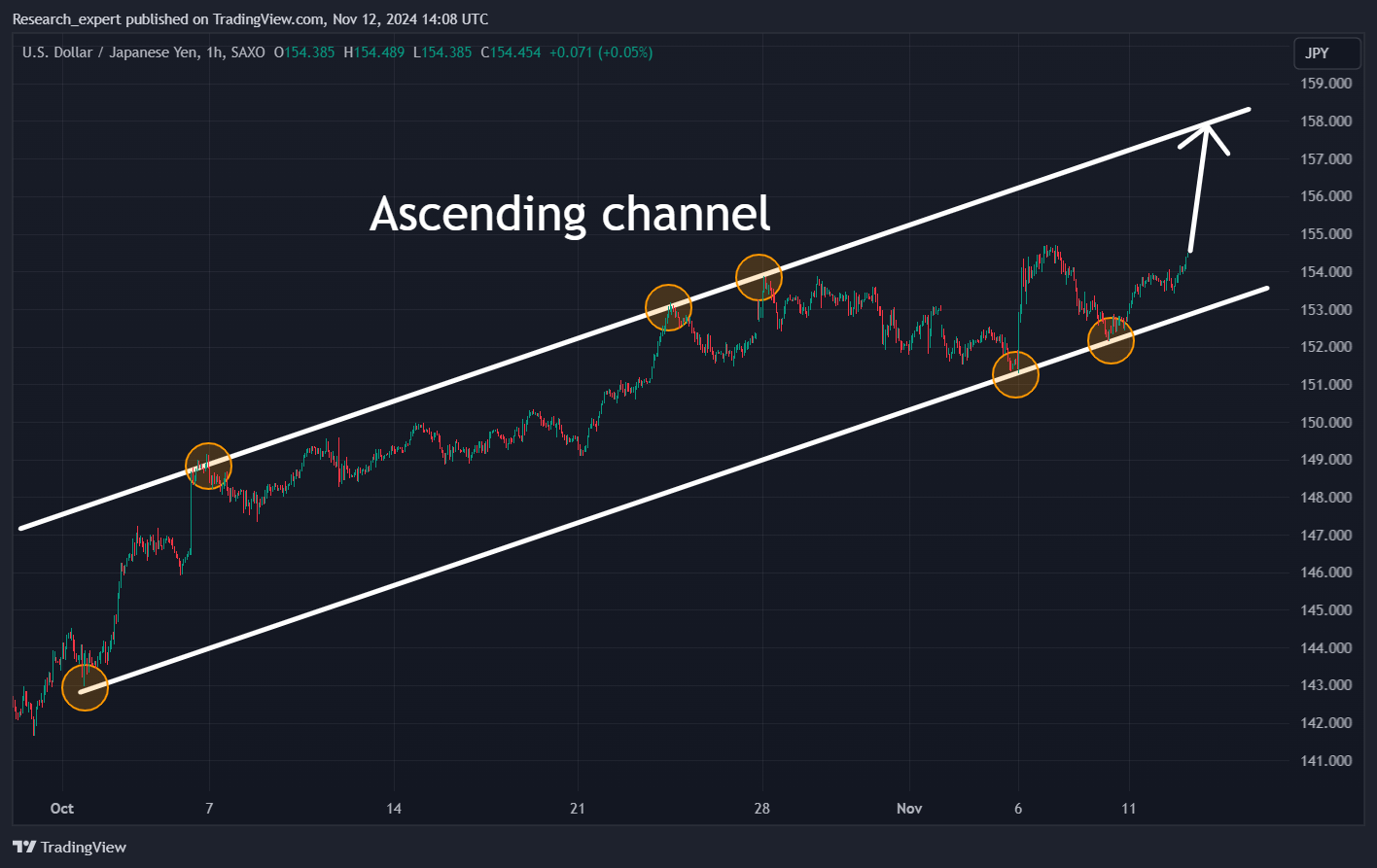Click the 149.000 price axis label
The height and width of the screenshot is (868, 1377).
coord(1326,460)
